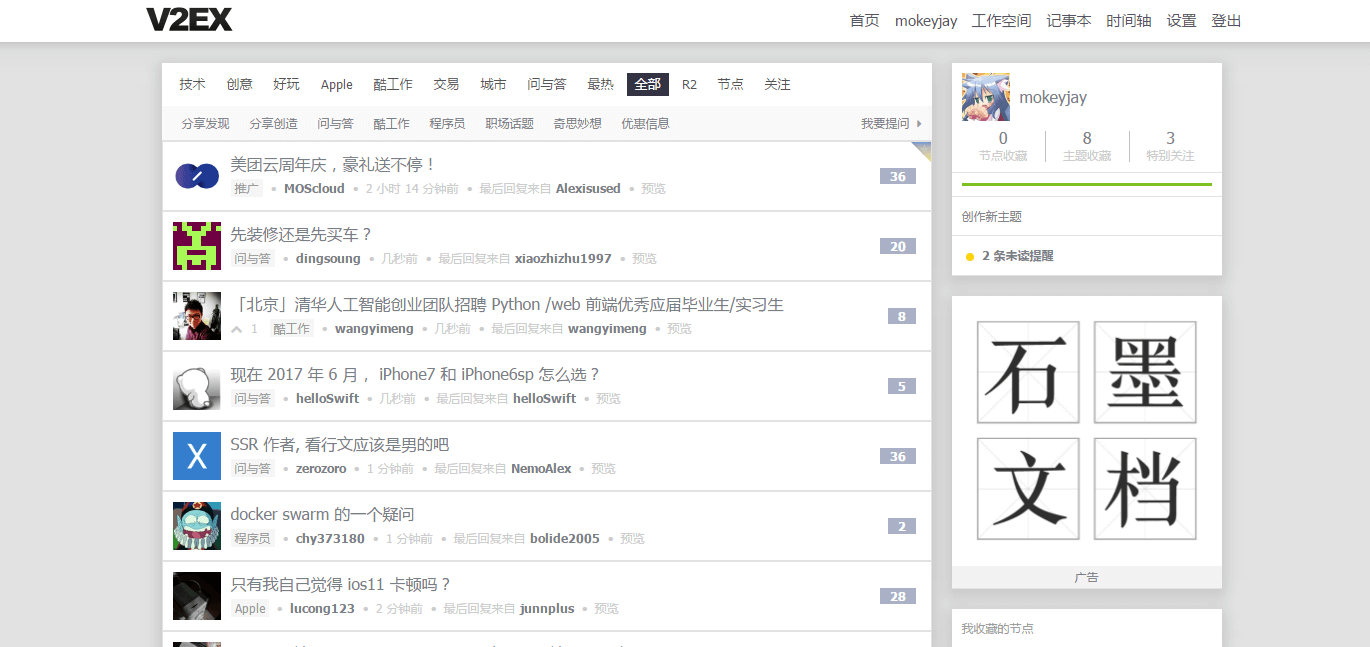Click arrow next to 我要提问
Viewport: 1370px width, 647px height.
(919, 124)
